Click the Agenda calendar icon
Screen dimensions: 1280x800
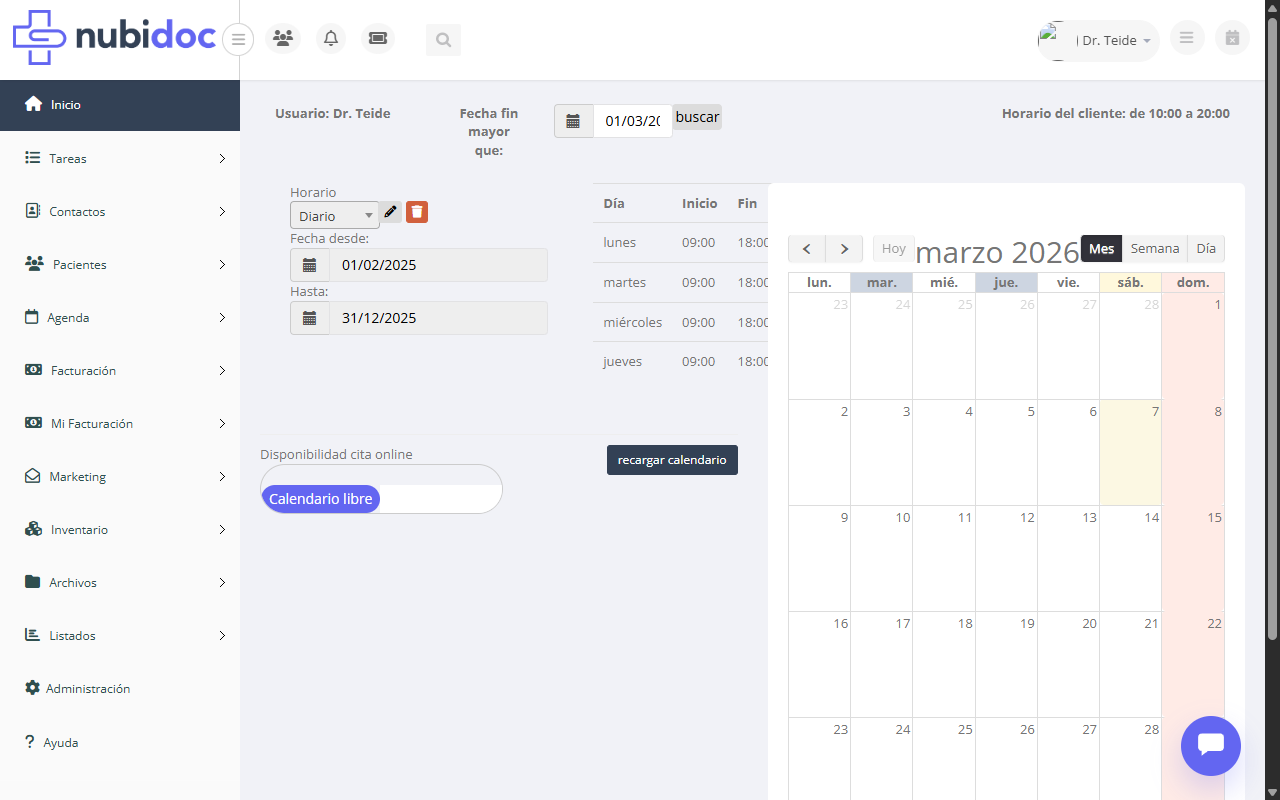point(31,317)
